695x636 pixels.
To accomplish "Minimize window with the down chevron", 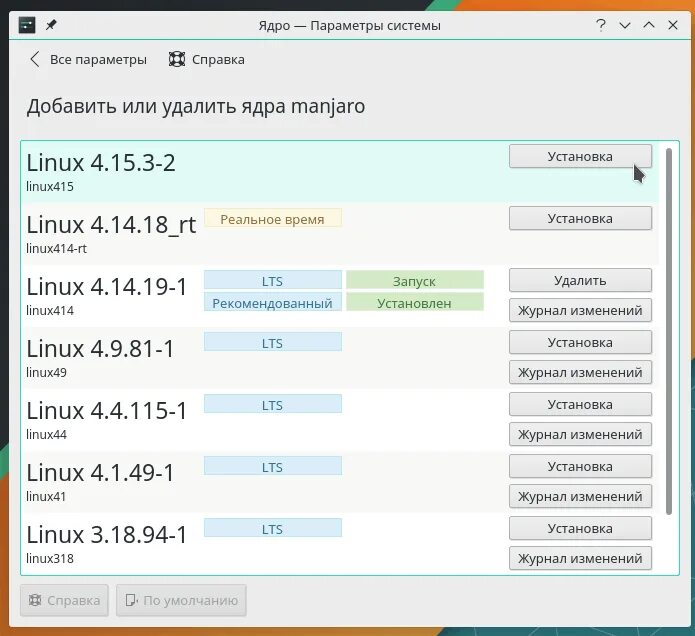I will (x=625, y=25).
